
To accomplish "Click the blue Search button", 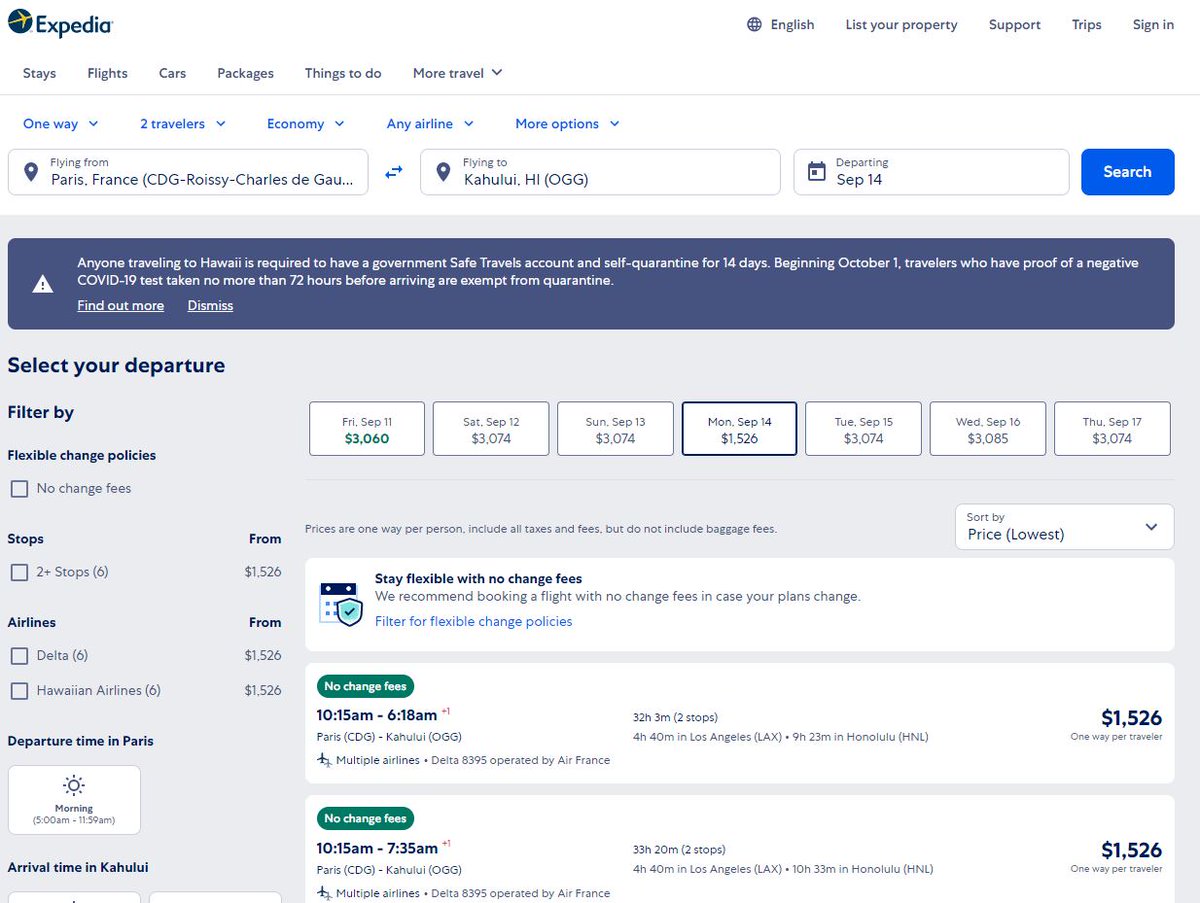I will click(x=1128, y=172).
